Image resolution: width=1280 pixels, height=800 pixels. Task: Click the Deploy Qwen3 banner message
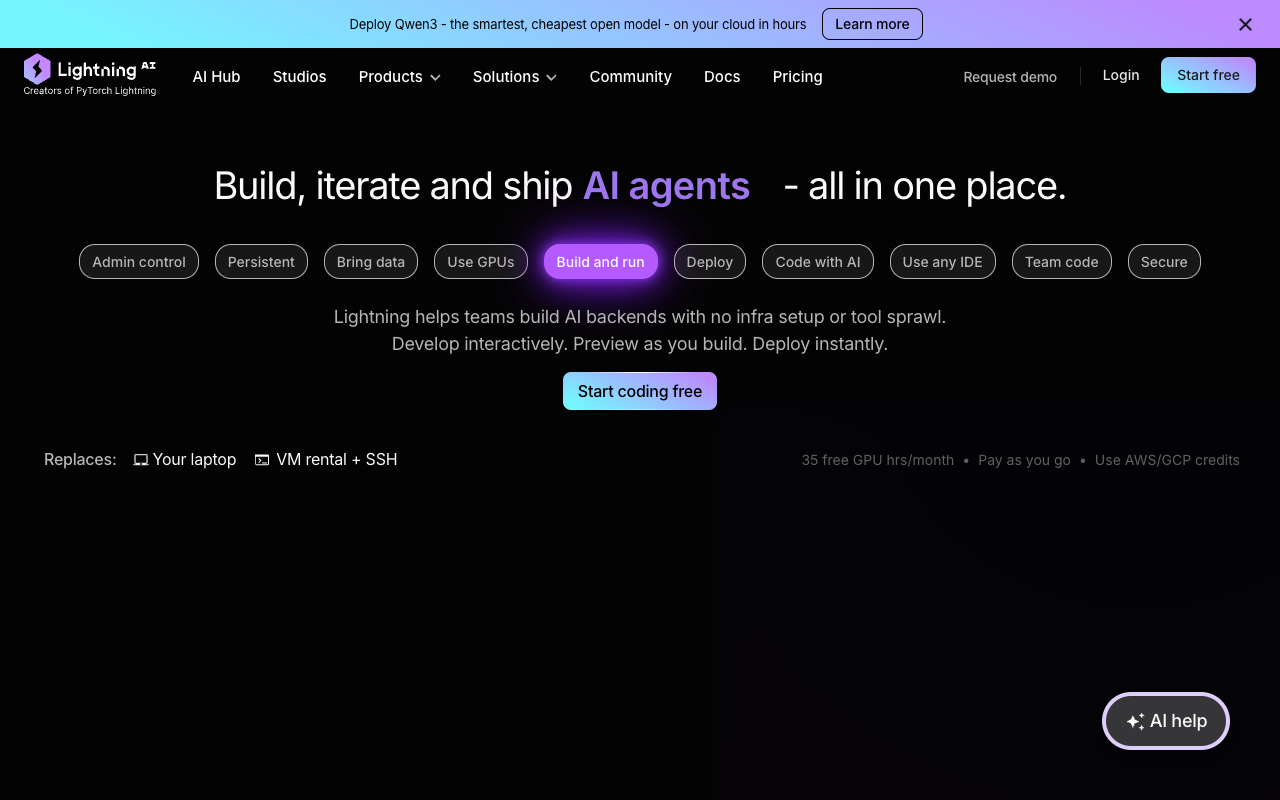578,24
